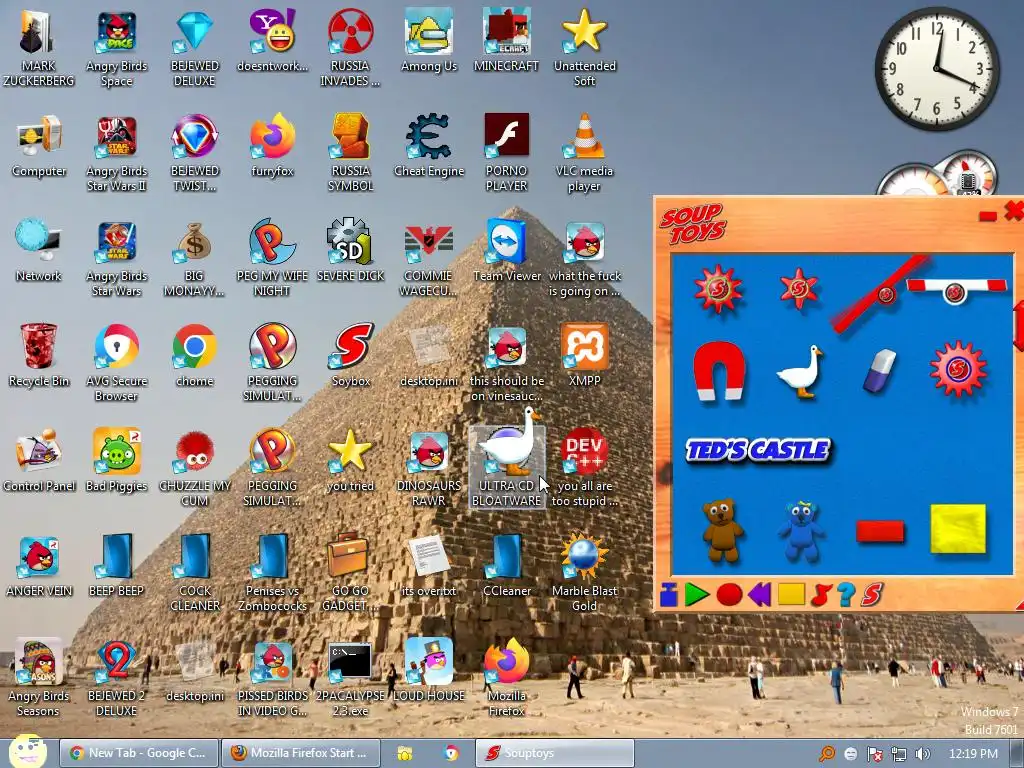Click the yellow stop square in Soup Toys toolbar
The height and width of the screenshot is (768, 1024).
pyautogui.click(x=791, y=594)
